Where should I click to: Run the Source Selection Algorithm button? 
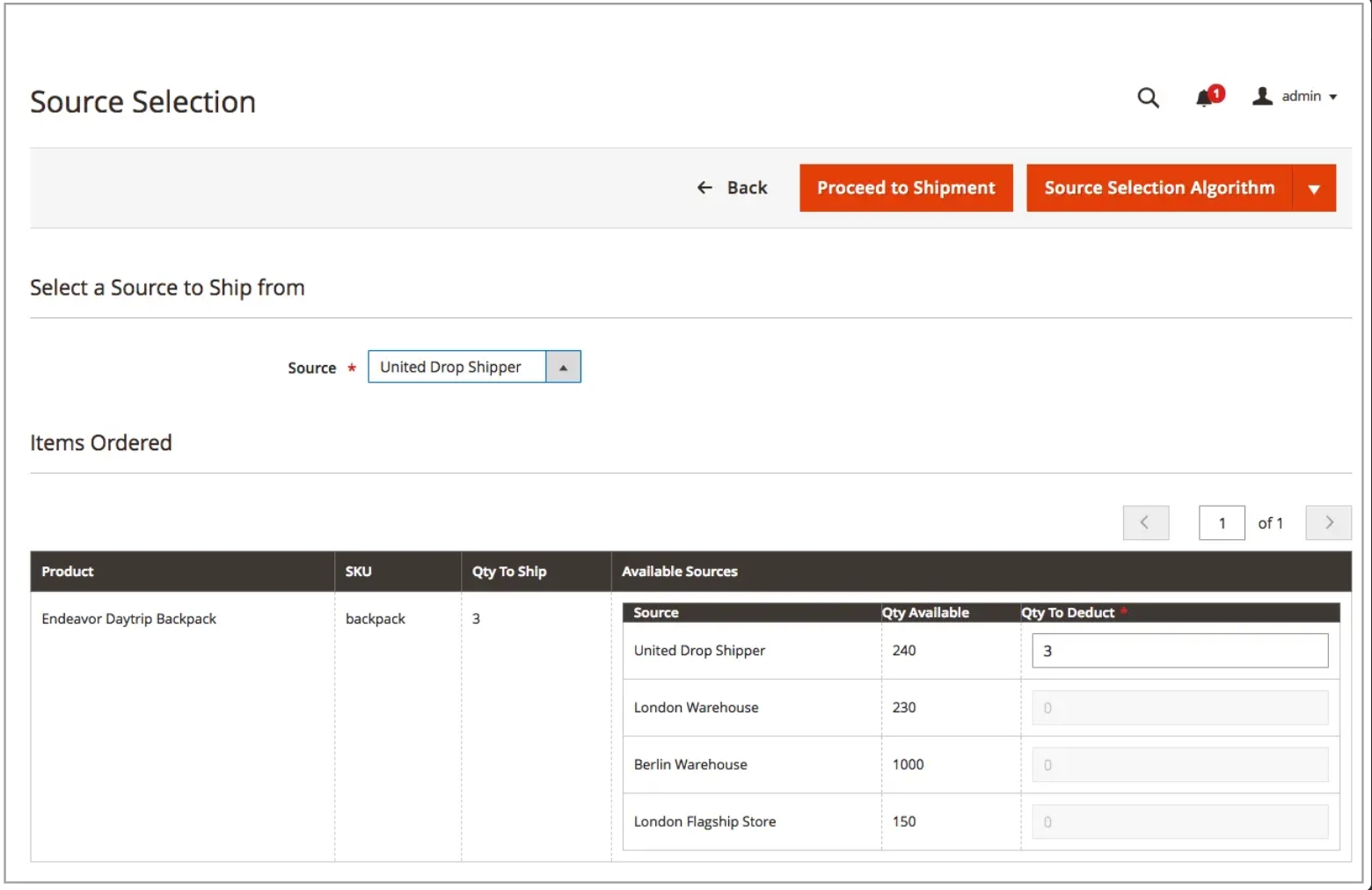point(1159,187)
